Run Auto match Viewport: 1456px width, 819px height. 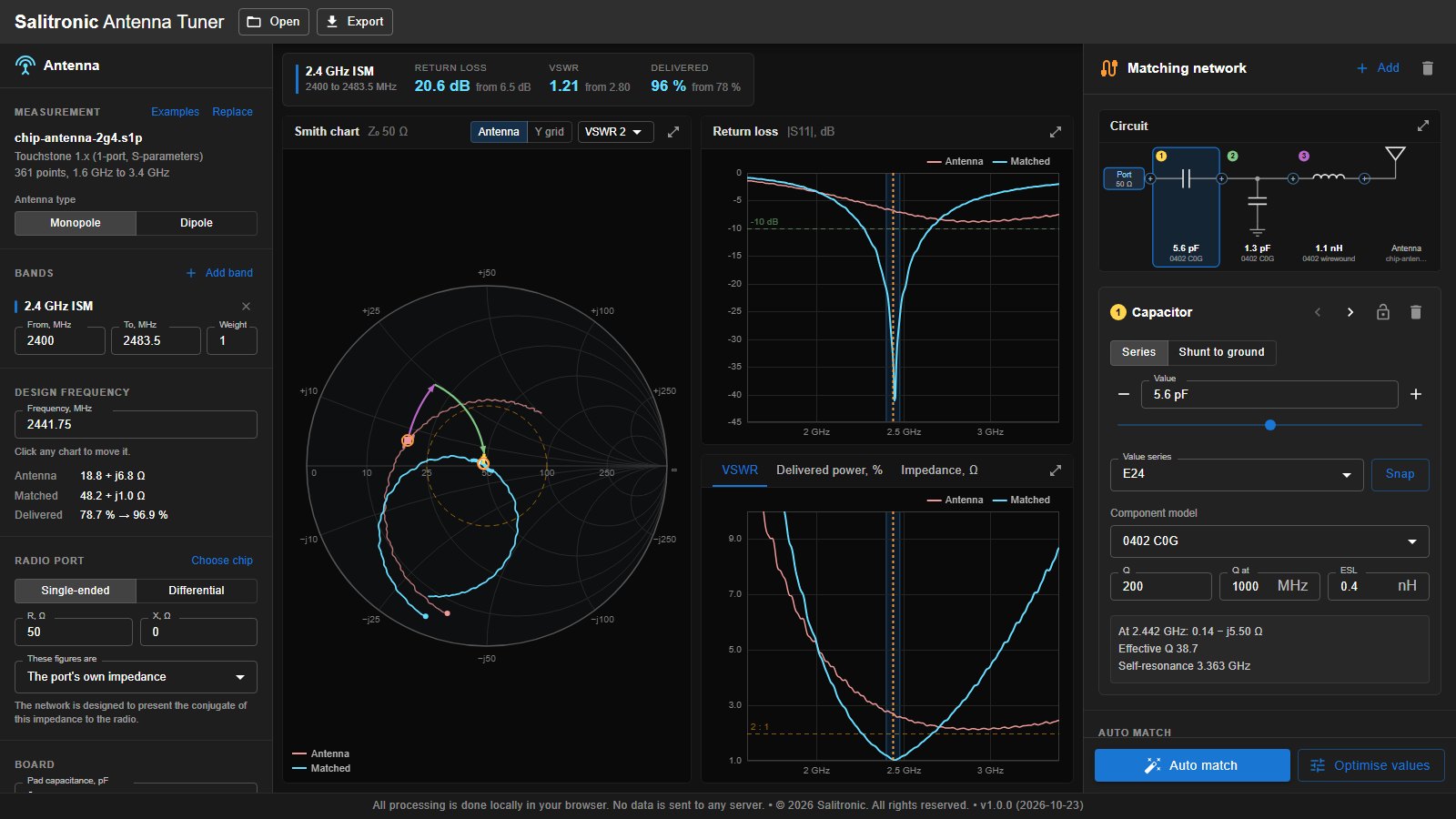[1192, 765]
